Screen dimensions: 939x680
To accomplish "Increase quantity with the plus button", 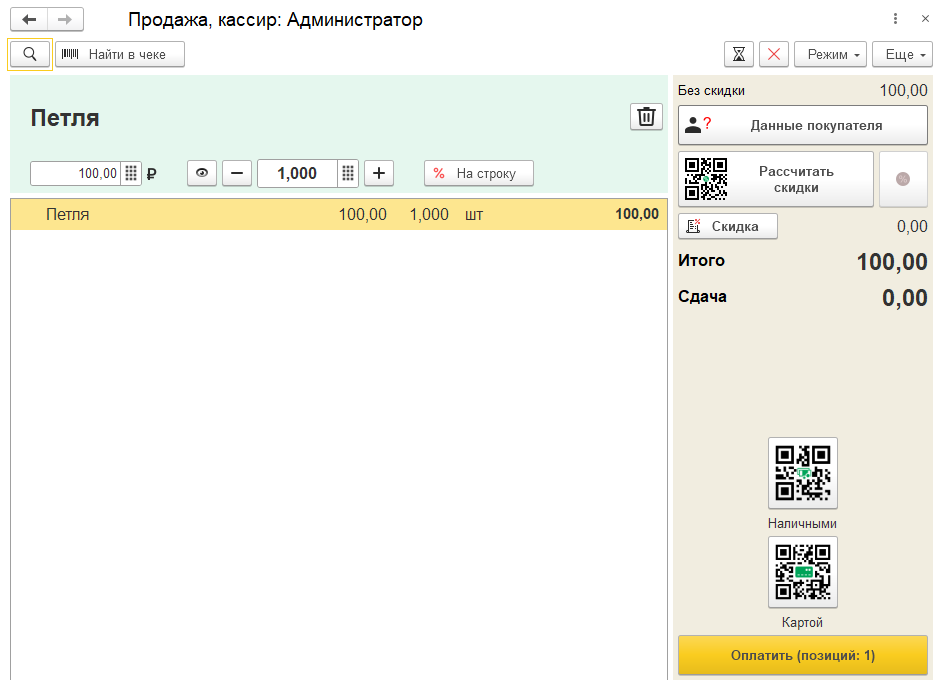I will (x=378, y=173).
